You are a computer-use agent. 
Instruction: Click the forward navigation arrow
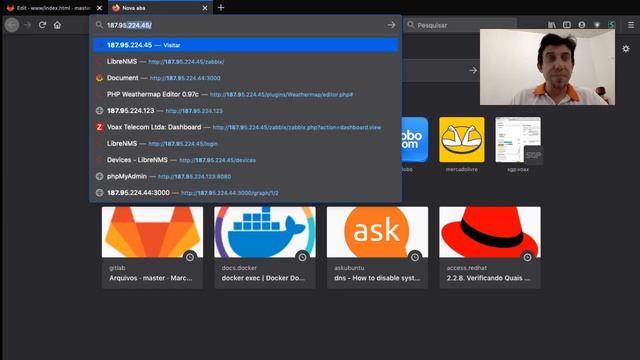(27, 25)
